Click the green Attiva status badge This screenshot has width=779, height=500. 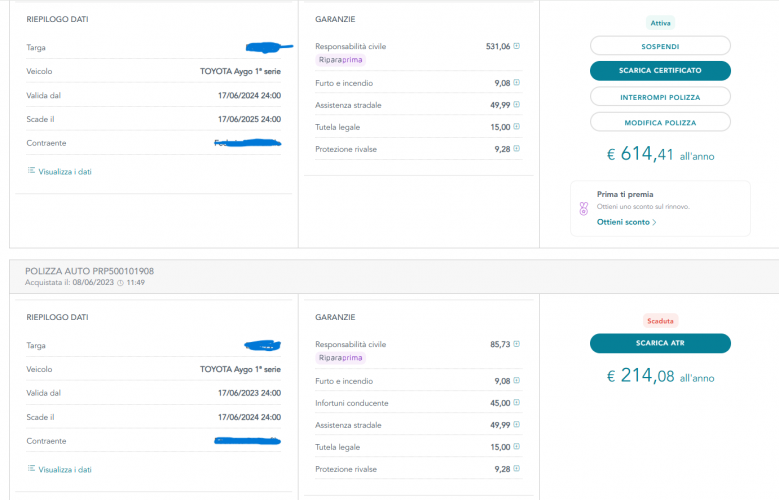point(660,22)
